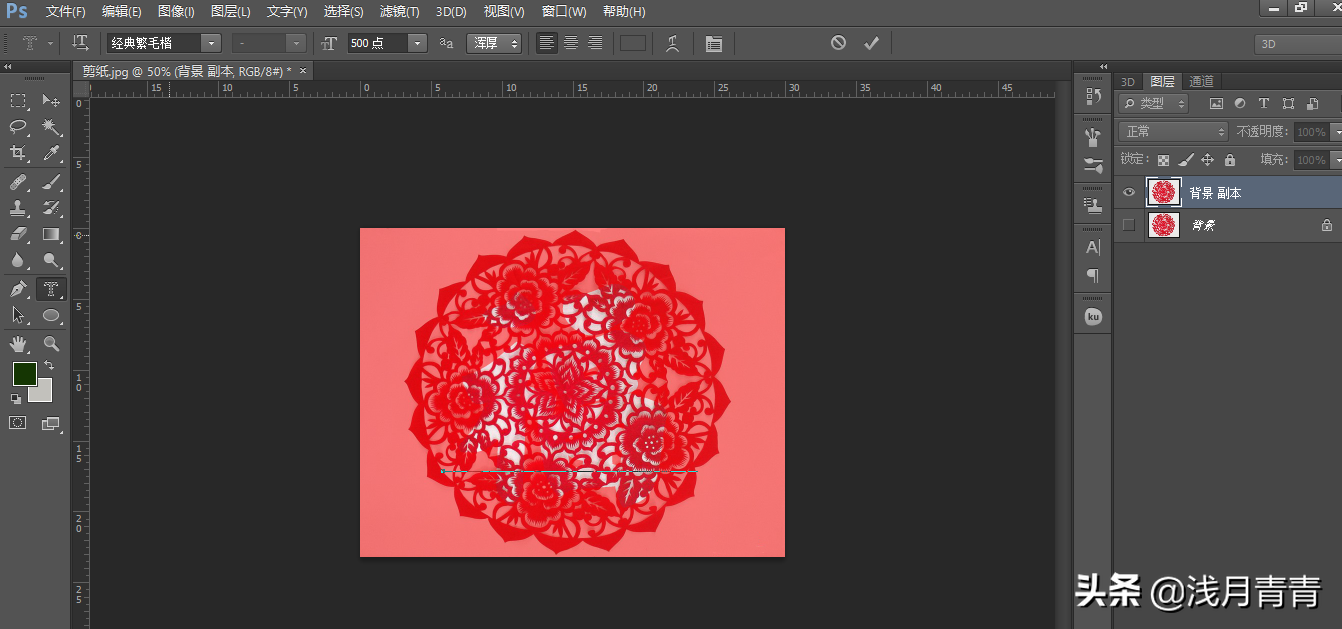
Task: Select the Pen tool
Action: click(18, 289)
